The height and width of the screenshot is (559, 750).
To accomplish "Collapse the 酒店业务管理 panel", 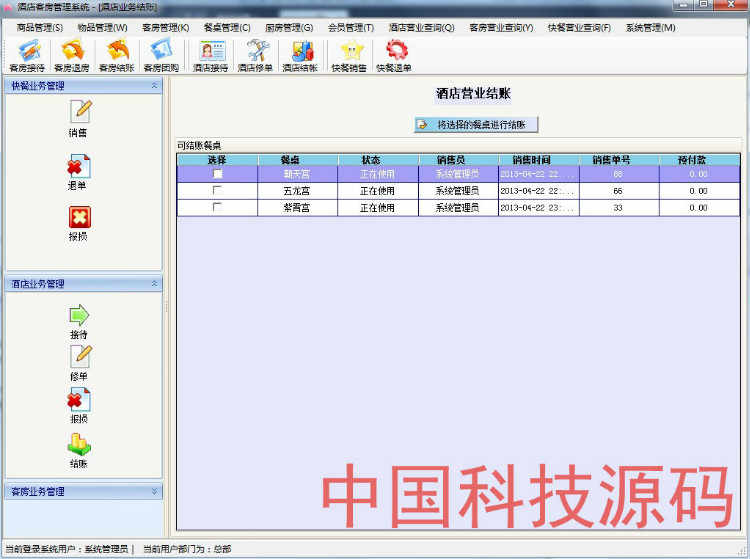I will [x=154, y=284].
